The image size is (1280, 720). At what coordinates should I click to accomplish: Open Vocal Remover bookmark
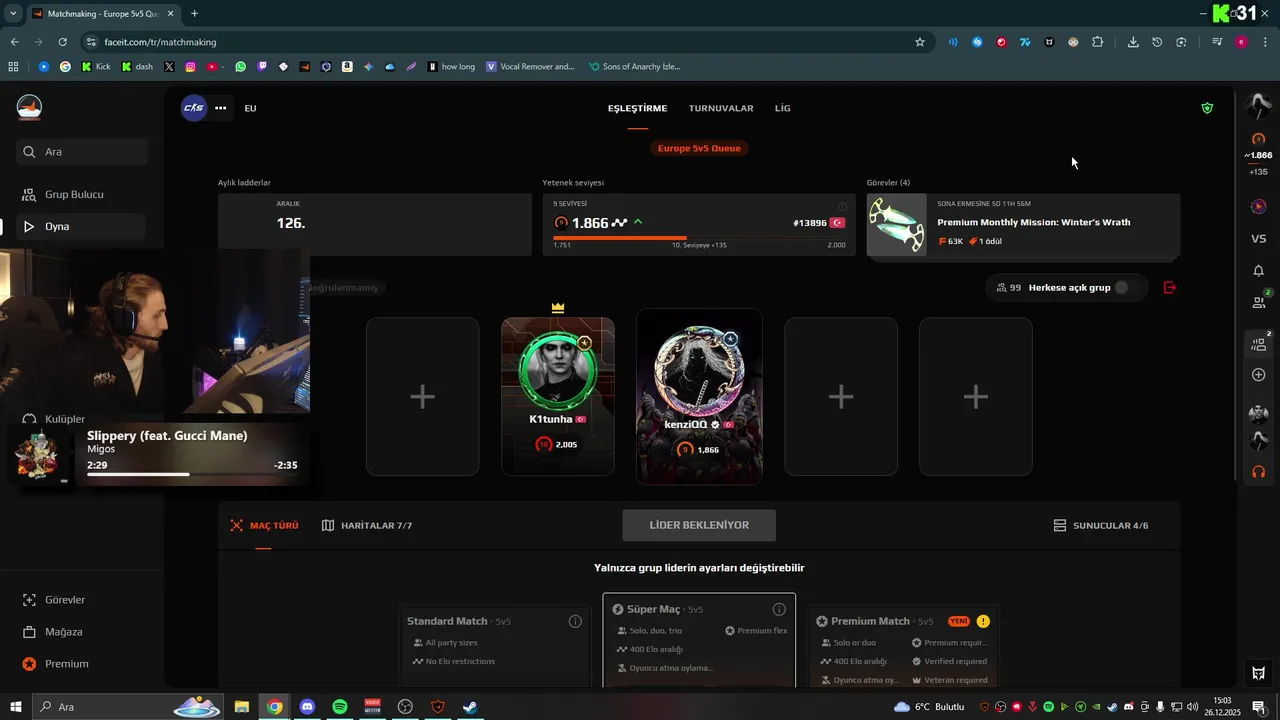[530, 67]
